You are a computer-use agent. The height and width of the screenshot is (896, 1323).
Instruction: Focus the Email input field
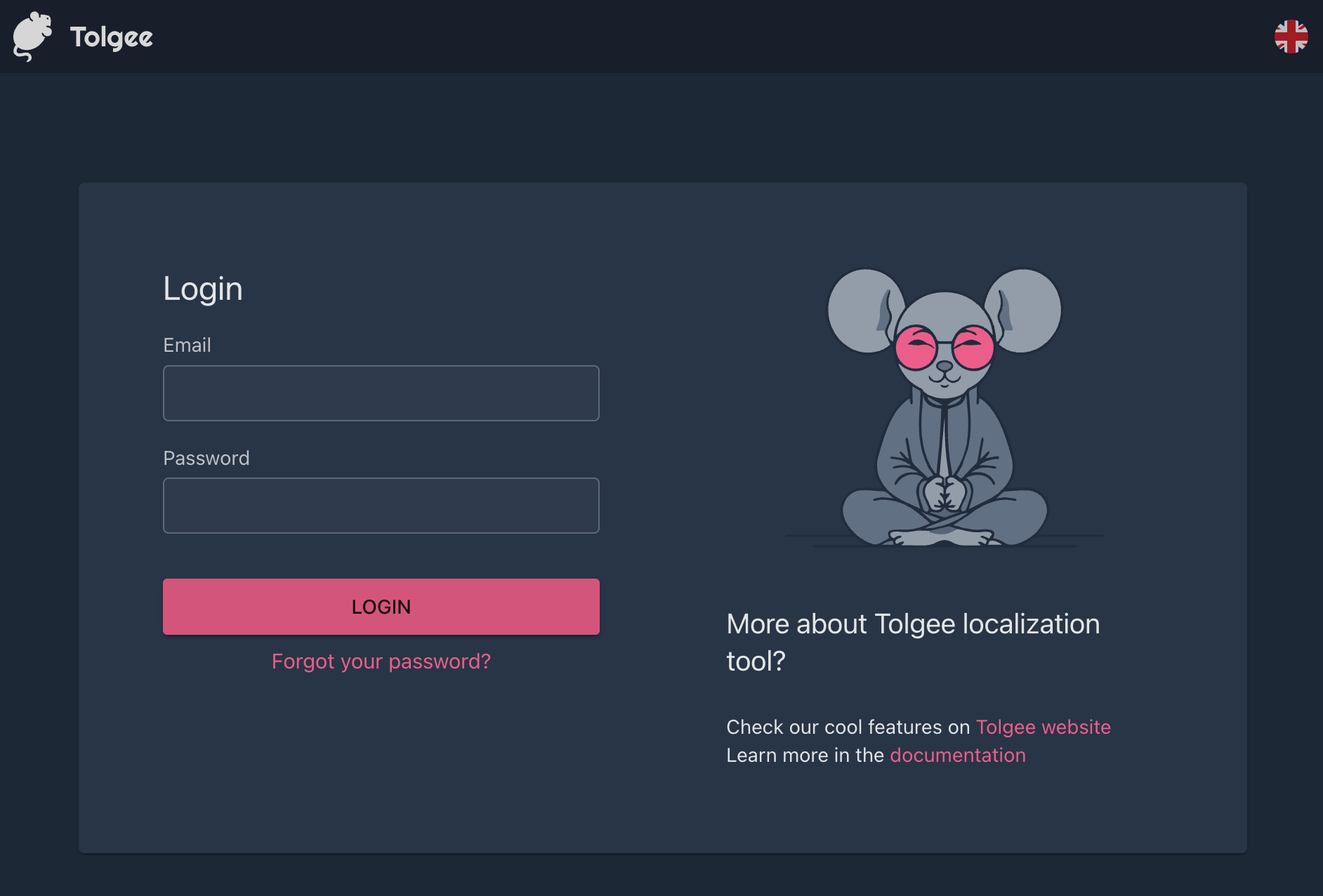(x=381, y=393)
